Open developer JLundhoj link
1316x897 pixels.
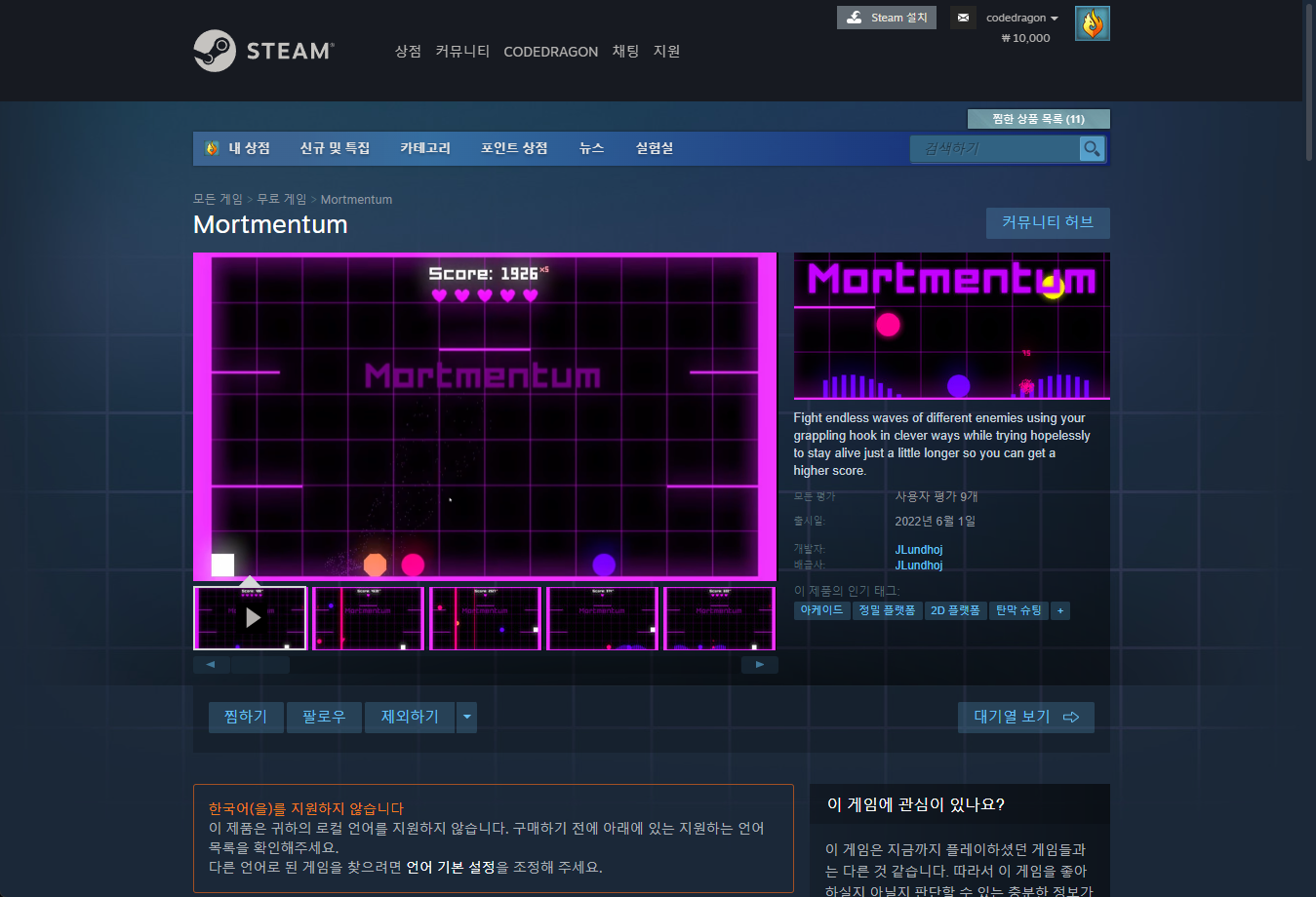click(919, 550)
